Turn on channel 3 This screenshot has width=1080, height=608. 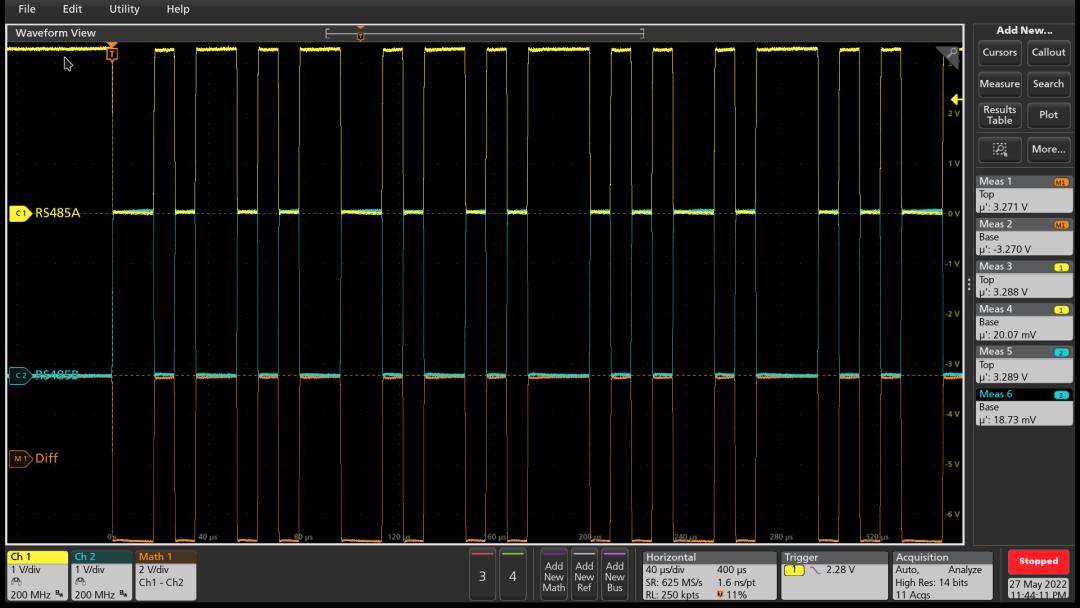click(x=483, y=575)
